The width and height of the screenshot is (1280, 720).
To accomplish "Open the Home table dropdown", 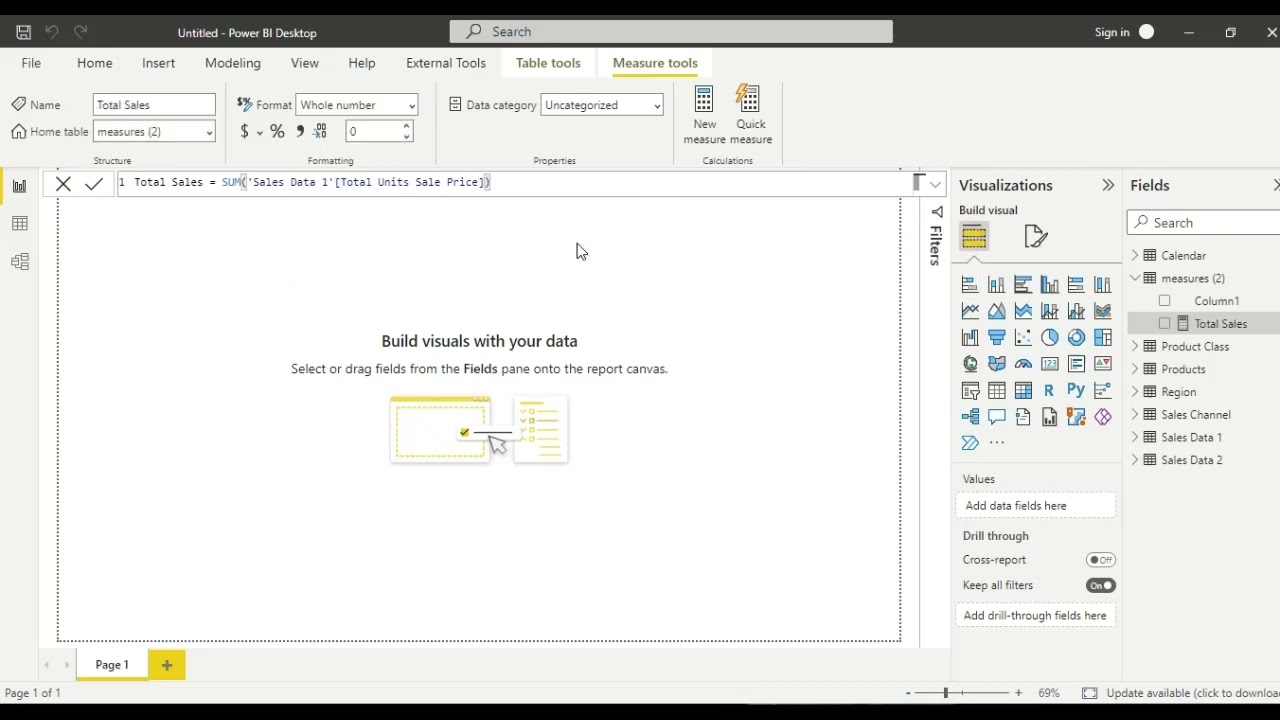I will click(x=154, y=132).
